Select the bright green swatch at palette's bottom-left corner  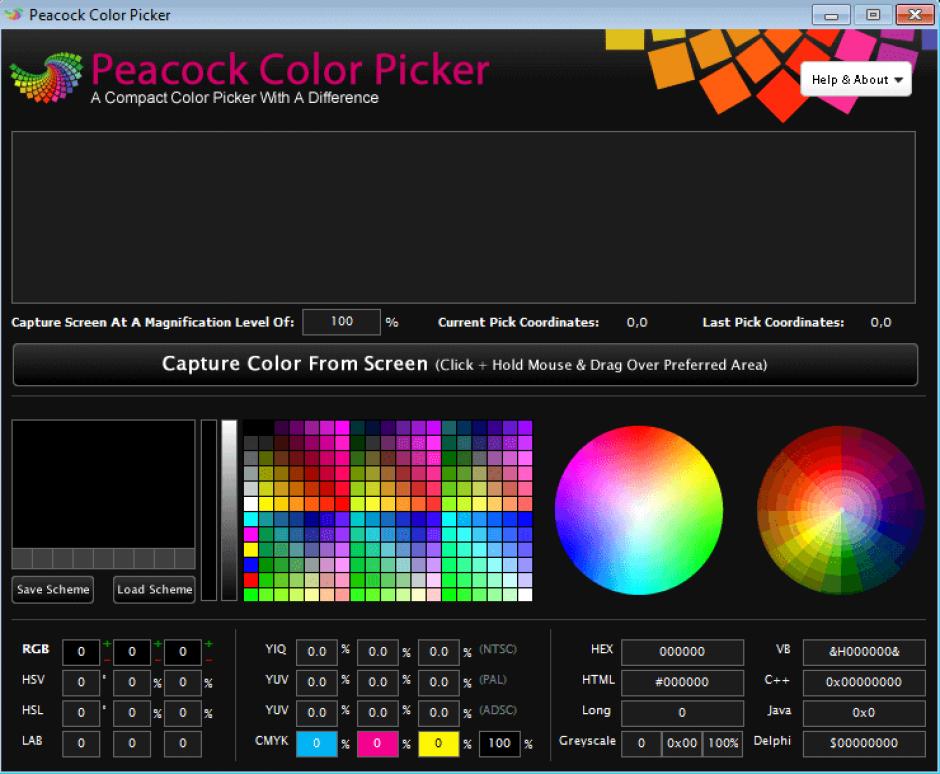coord(251,595)
